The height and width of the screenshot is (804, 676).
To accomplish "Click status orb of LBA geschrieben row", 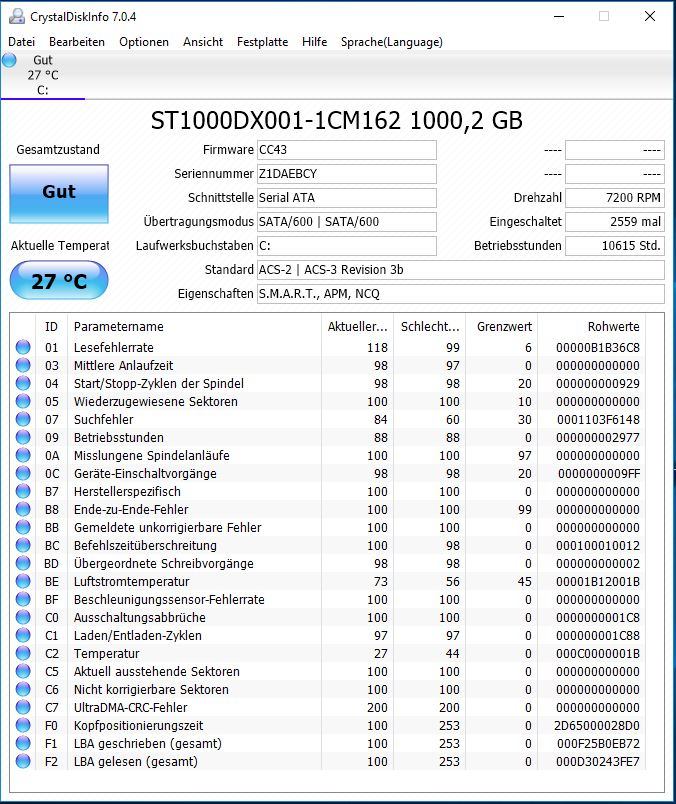I will click(23, 743).
